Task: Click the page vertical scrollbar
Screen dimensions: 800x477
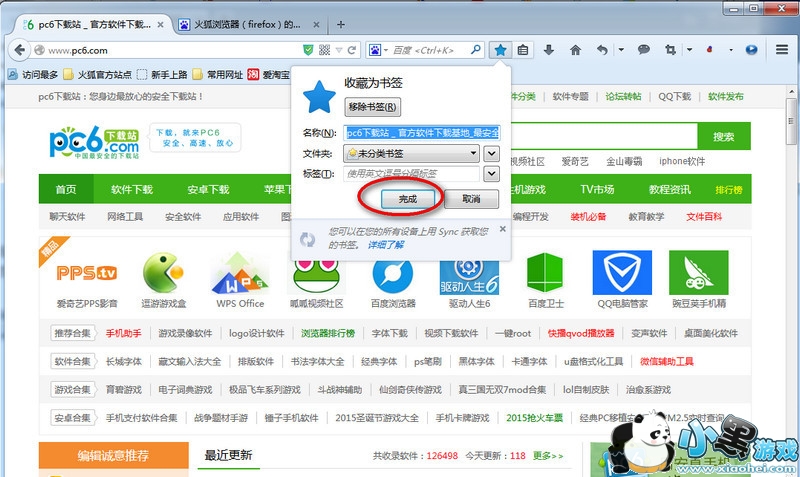Action: click(791, 281)
